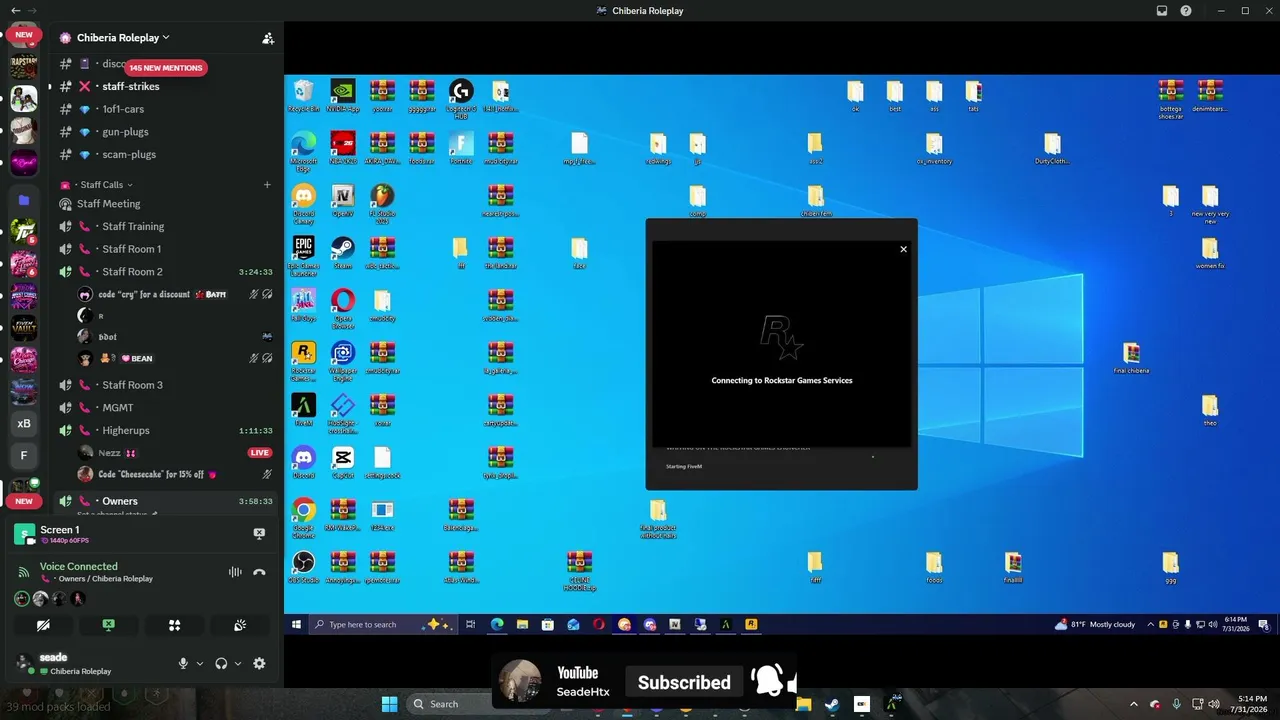This screenshot has width=1280, height=720.
Task: Select the OBS Studio desktop shortcut
Action: tap(303, 567)
